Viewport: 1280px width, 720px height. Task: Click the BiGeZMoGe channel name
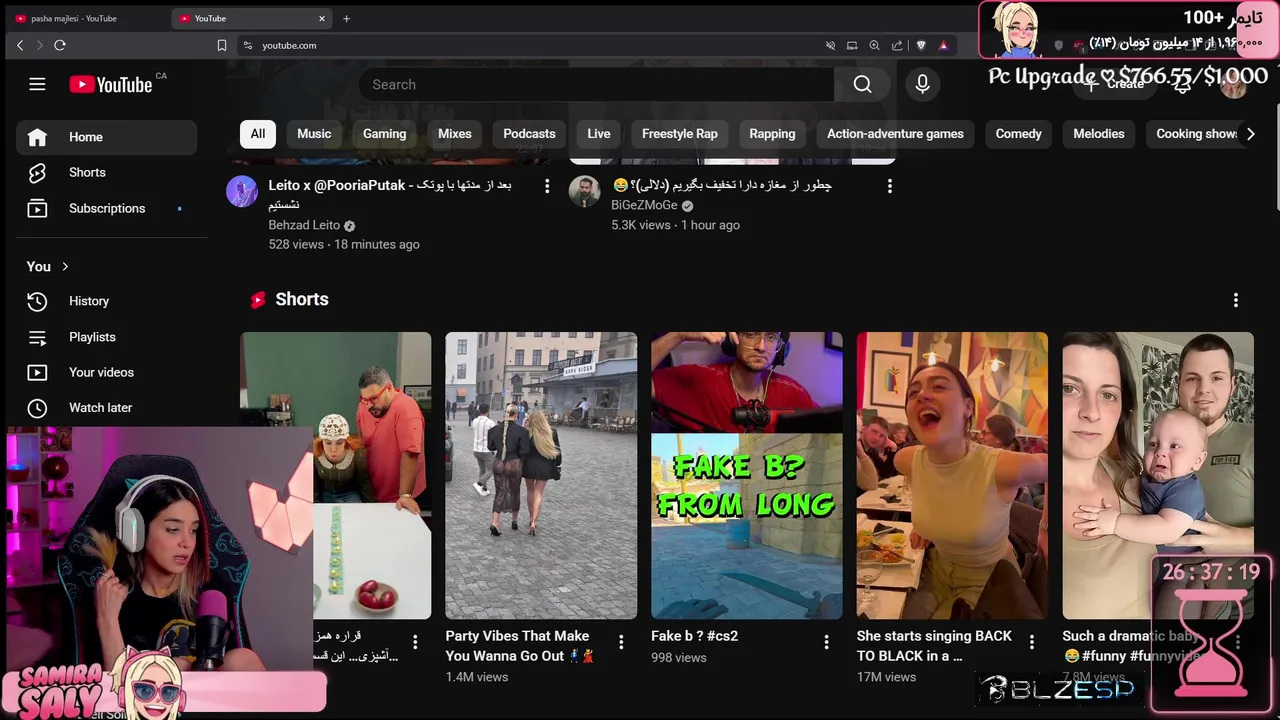point(644,205)
